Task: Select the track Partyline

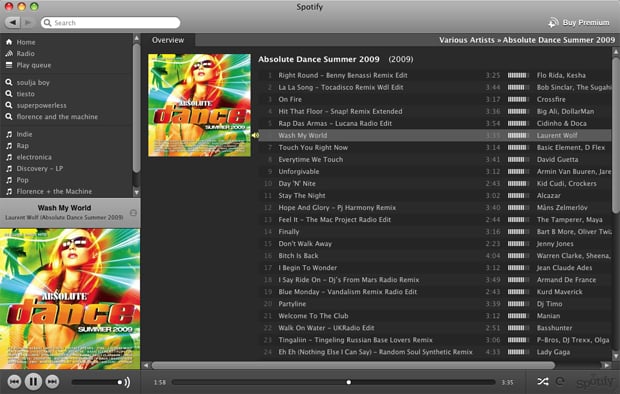Action: pos(292,304)
